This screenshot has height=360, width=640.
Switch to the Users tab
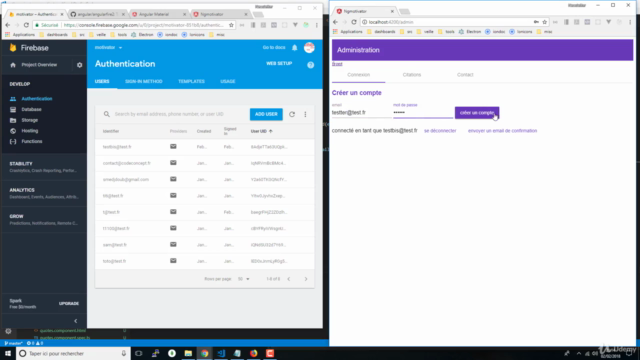click(102, 81)
